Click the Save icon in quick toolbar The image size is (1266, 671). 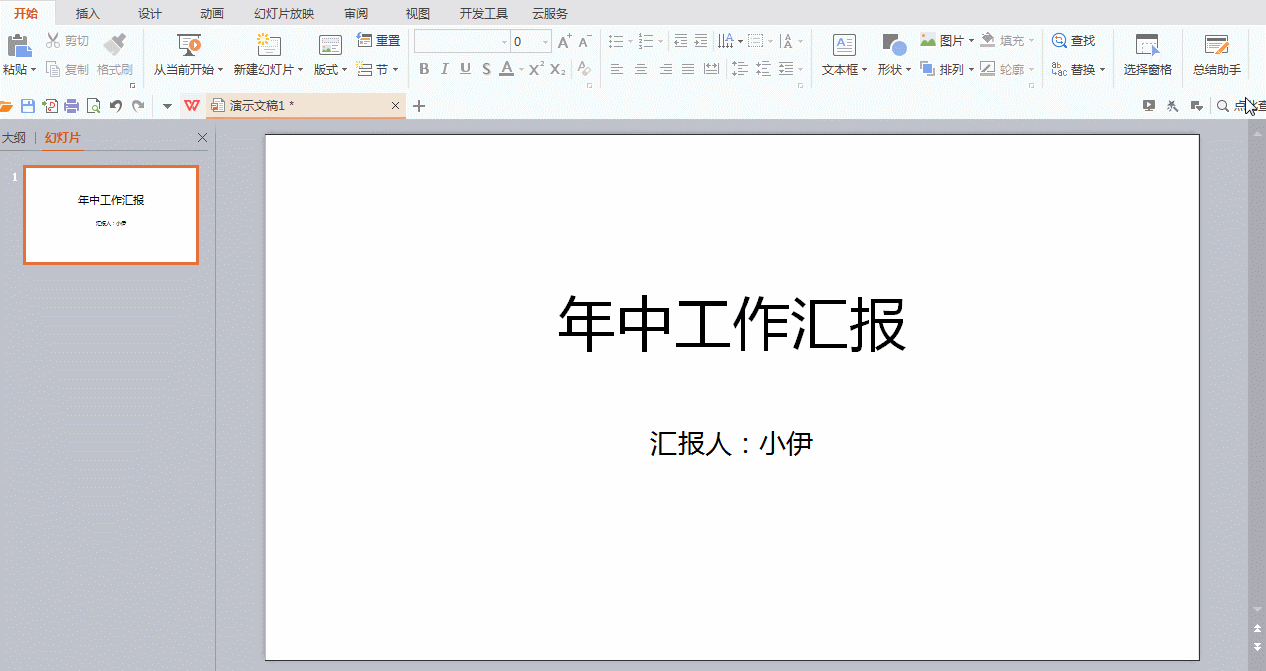(27, 106)
